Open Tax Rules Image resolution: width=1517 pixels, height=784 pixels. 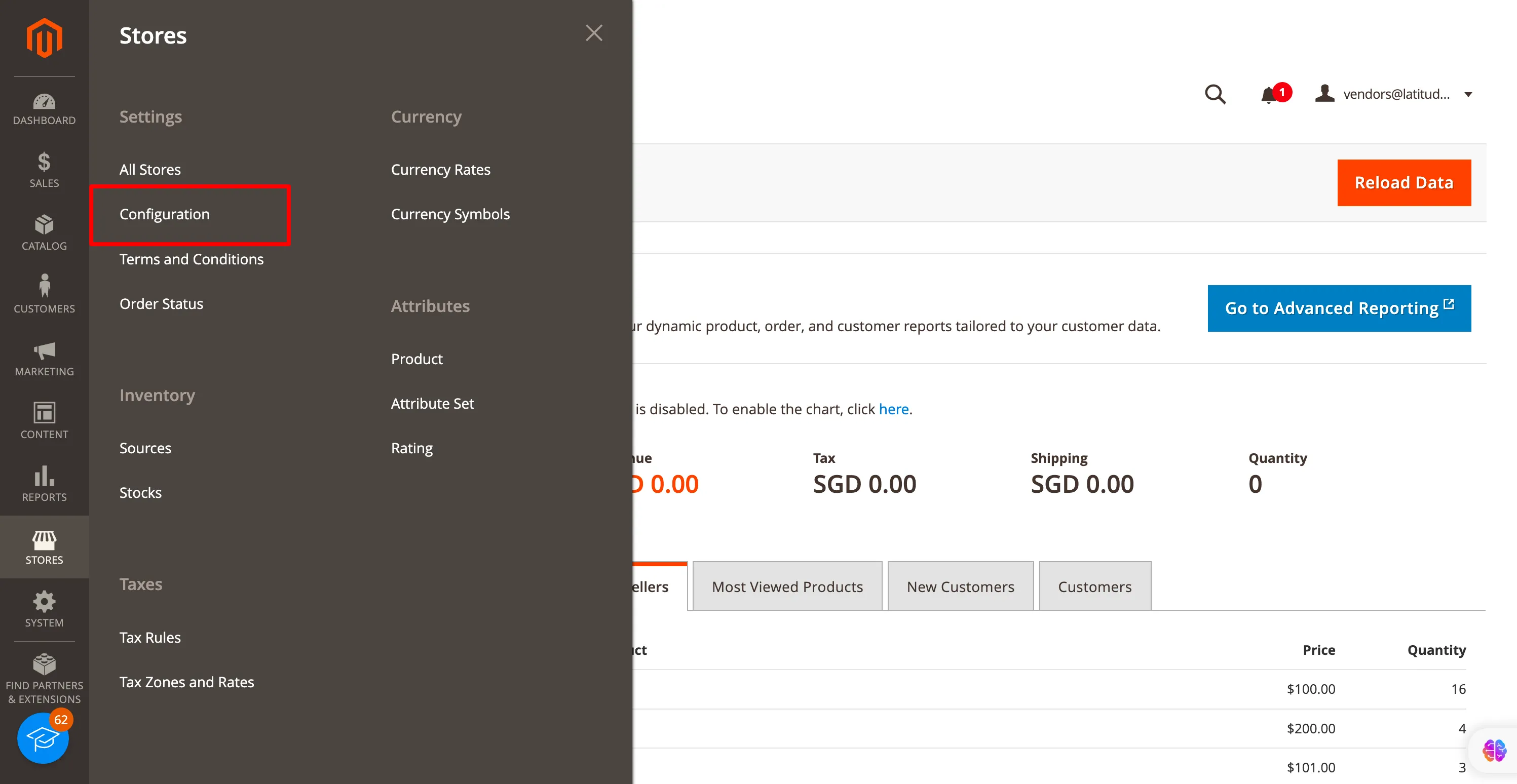click(x=150, y=638)
